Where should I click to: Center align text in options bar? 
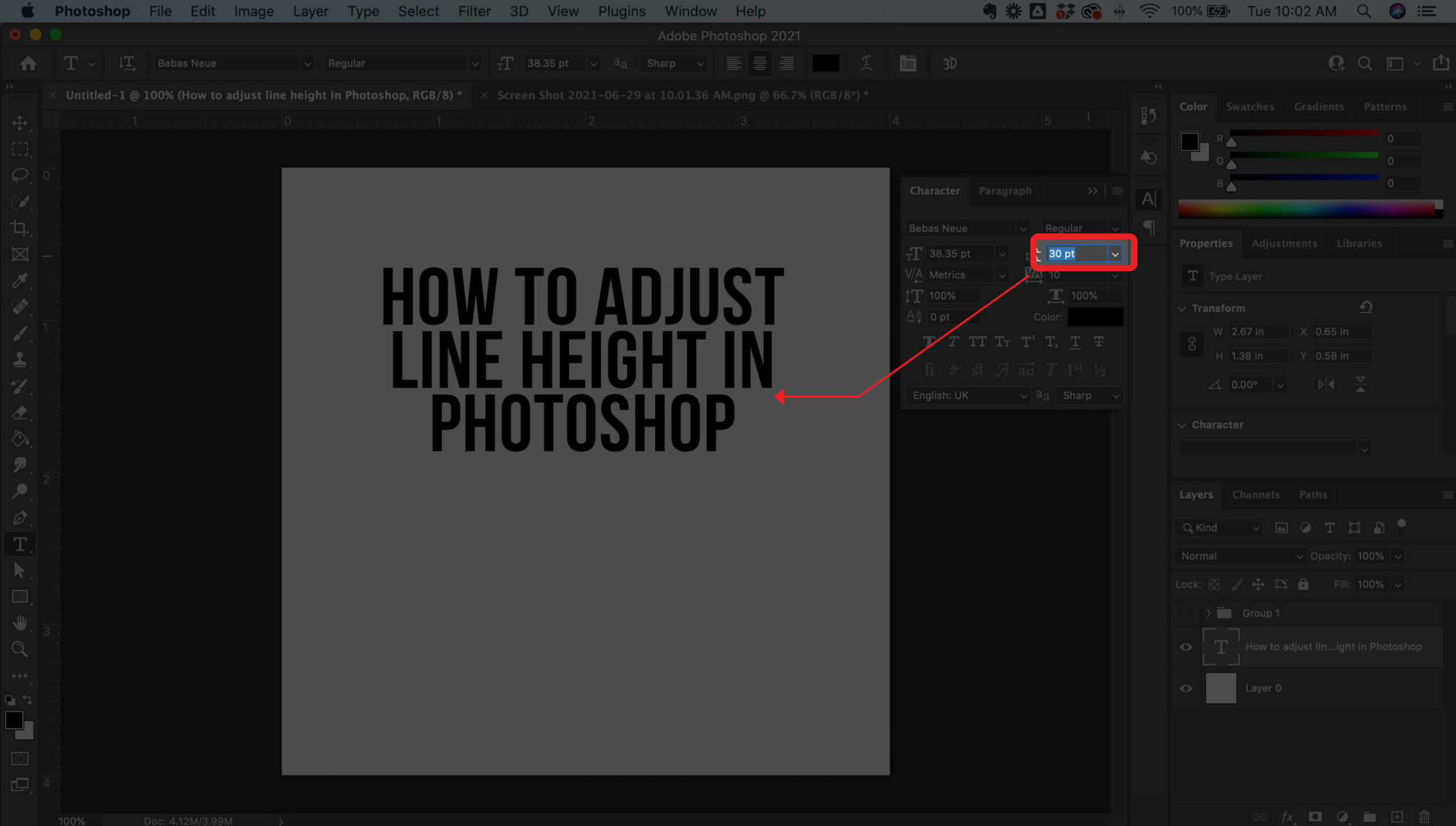760,63
